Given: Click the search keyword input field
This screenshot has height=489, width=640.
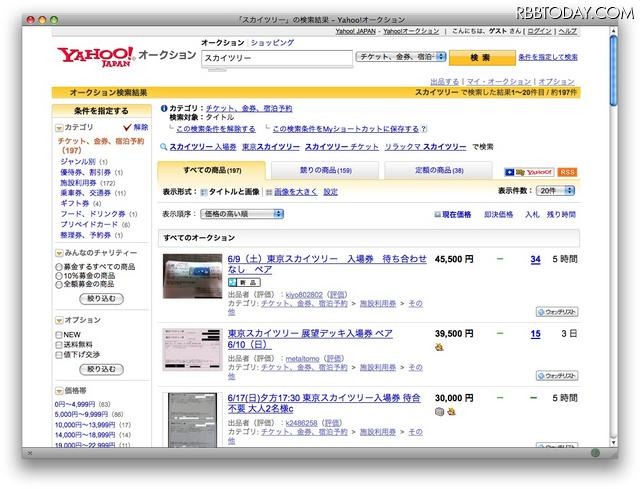Looking at the screenshot, I should pos(277,58).
